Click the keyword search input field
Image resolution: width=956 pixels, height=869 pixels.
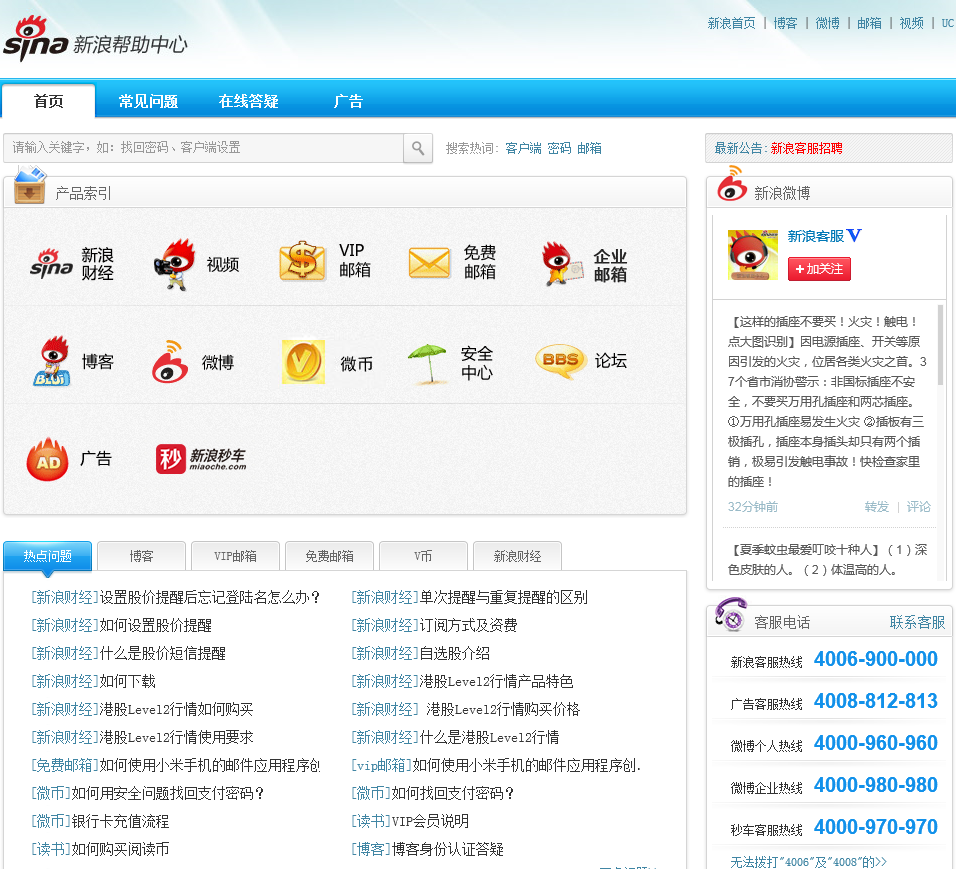(x=204, y=148)
